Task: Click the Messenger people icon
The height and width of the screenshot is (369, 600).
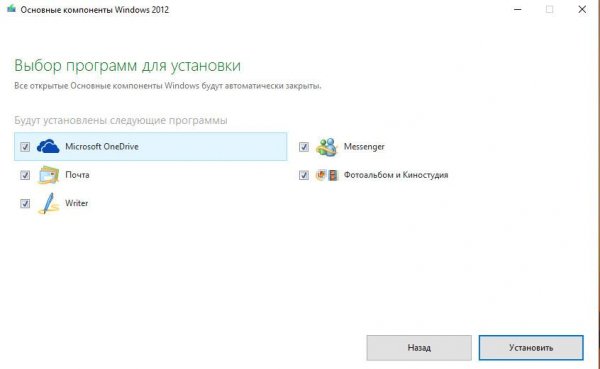Action: point(327,147)
